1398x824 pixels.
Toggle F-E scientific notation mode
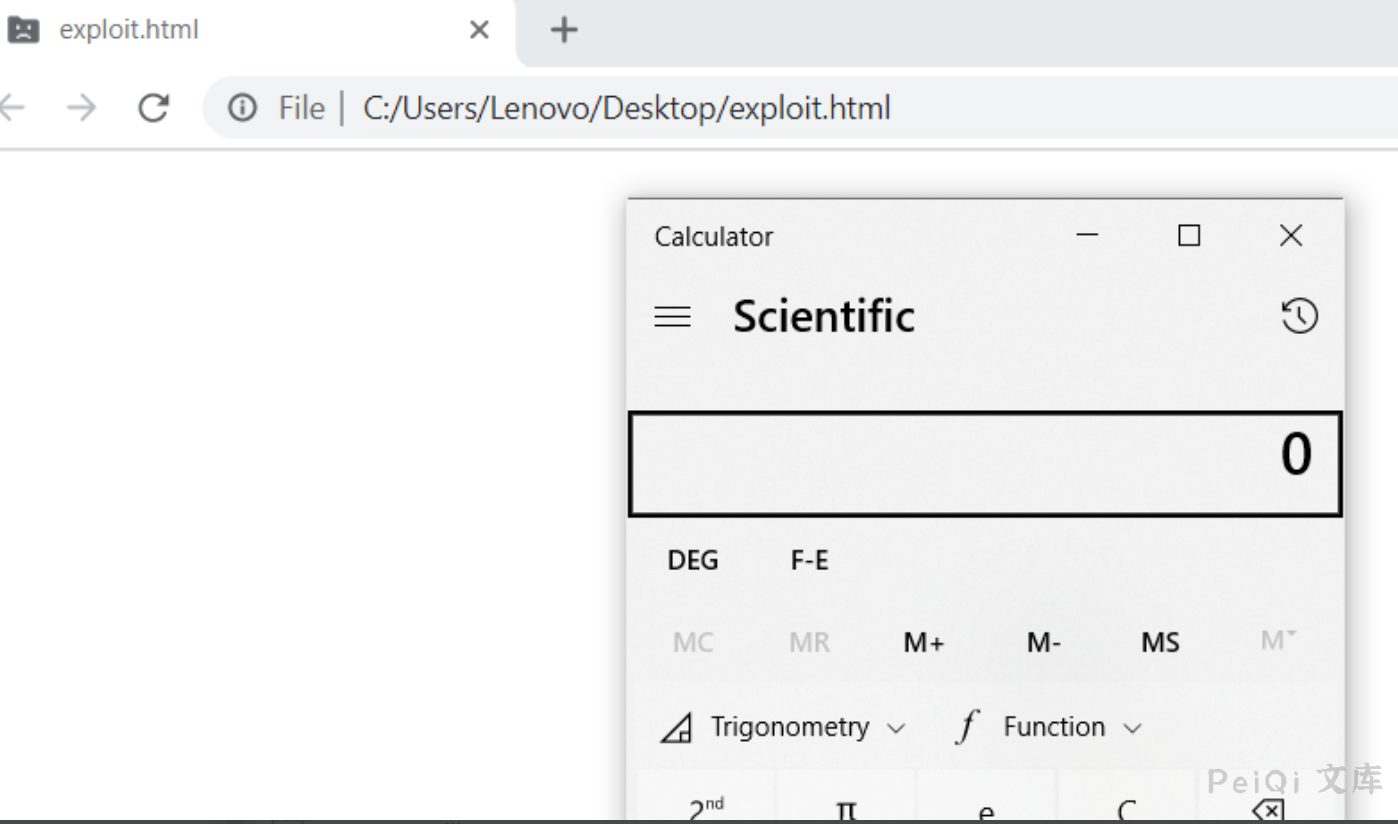coord(808,560)
